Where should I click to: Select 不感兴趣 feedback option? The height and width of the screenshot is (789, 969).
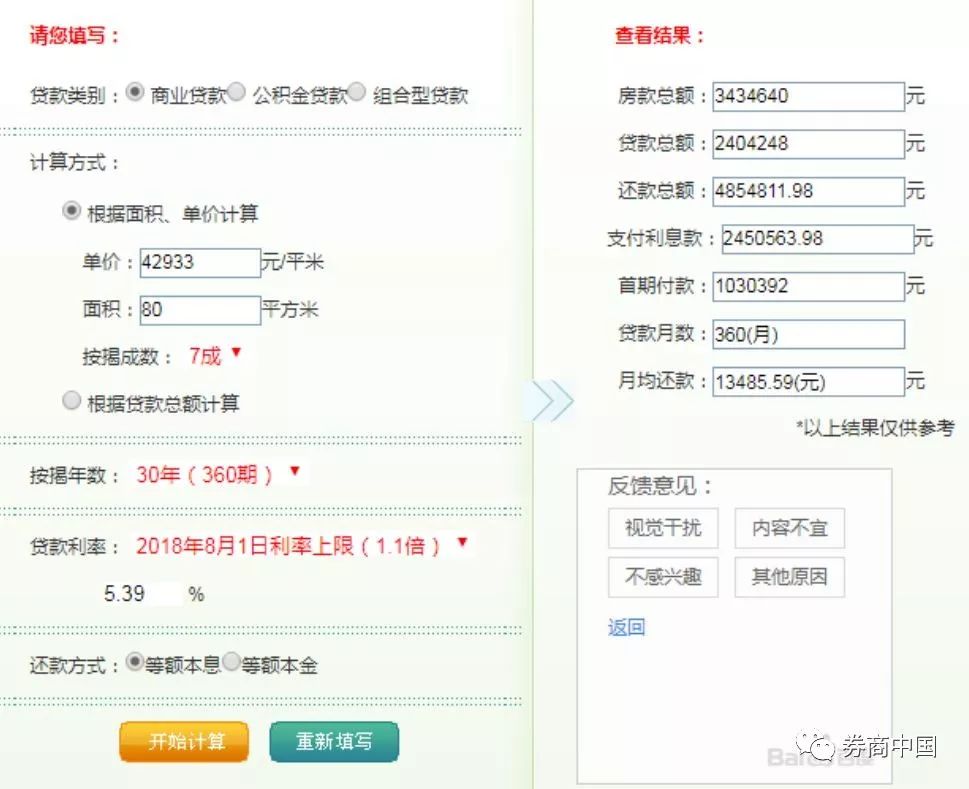662,577
